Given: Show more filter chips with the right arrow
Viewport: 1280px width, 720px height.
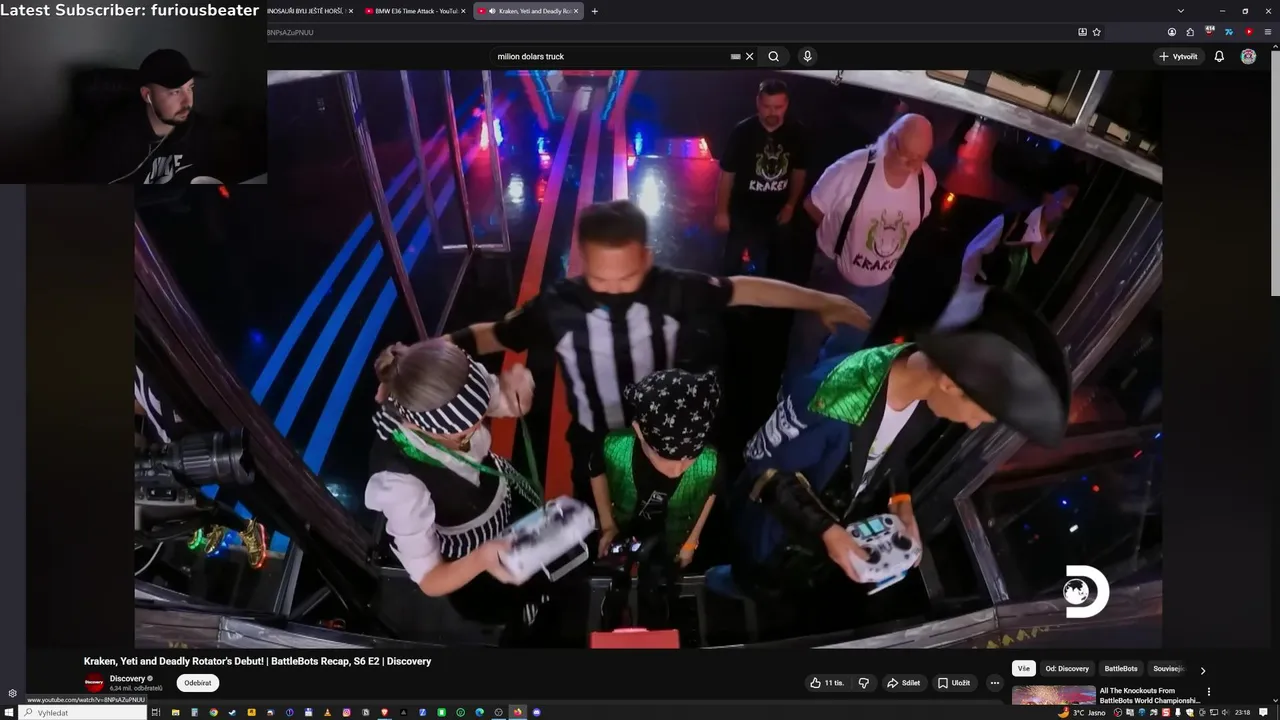Looking at the screenshot, I should 1203,670.
